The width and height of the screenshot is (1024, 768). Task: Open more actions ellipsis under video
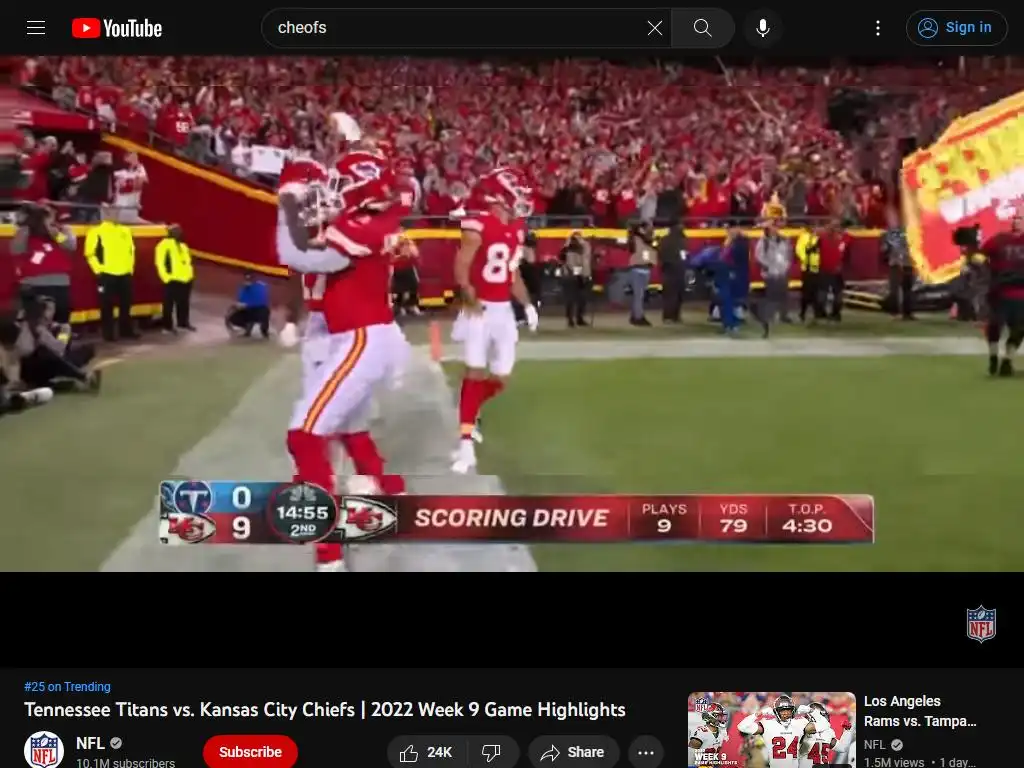(x=646, y=752)
